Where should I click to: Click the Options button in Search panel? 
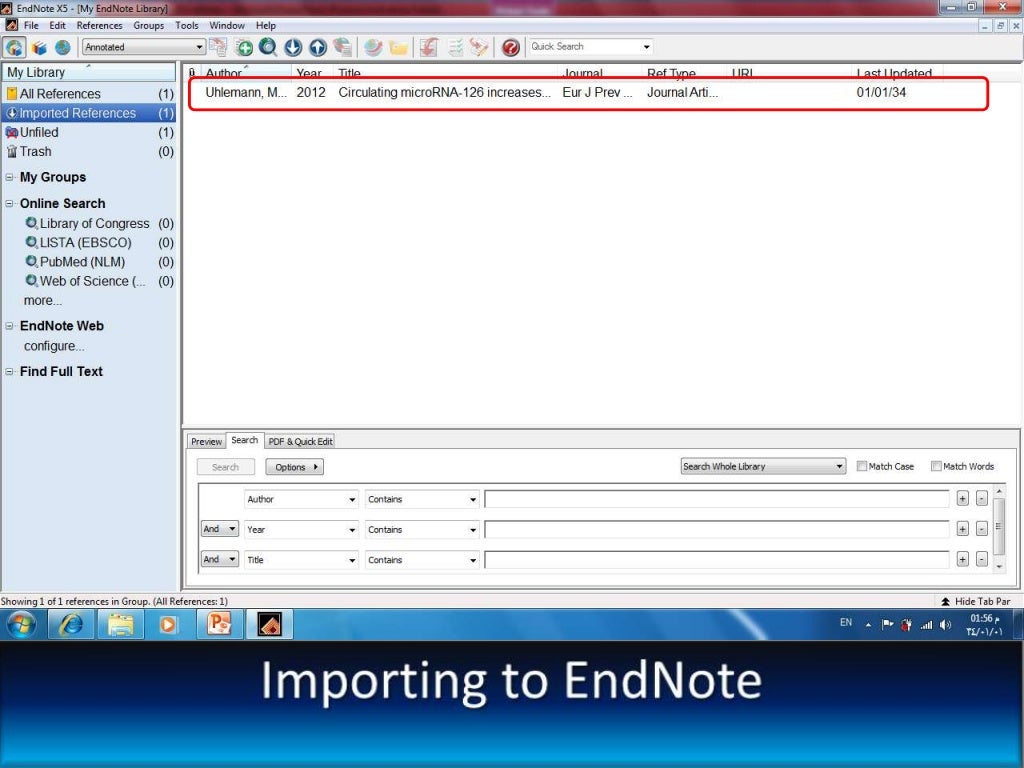click(295, 467)
